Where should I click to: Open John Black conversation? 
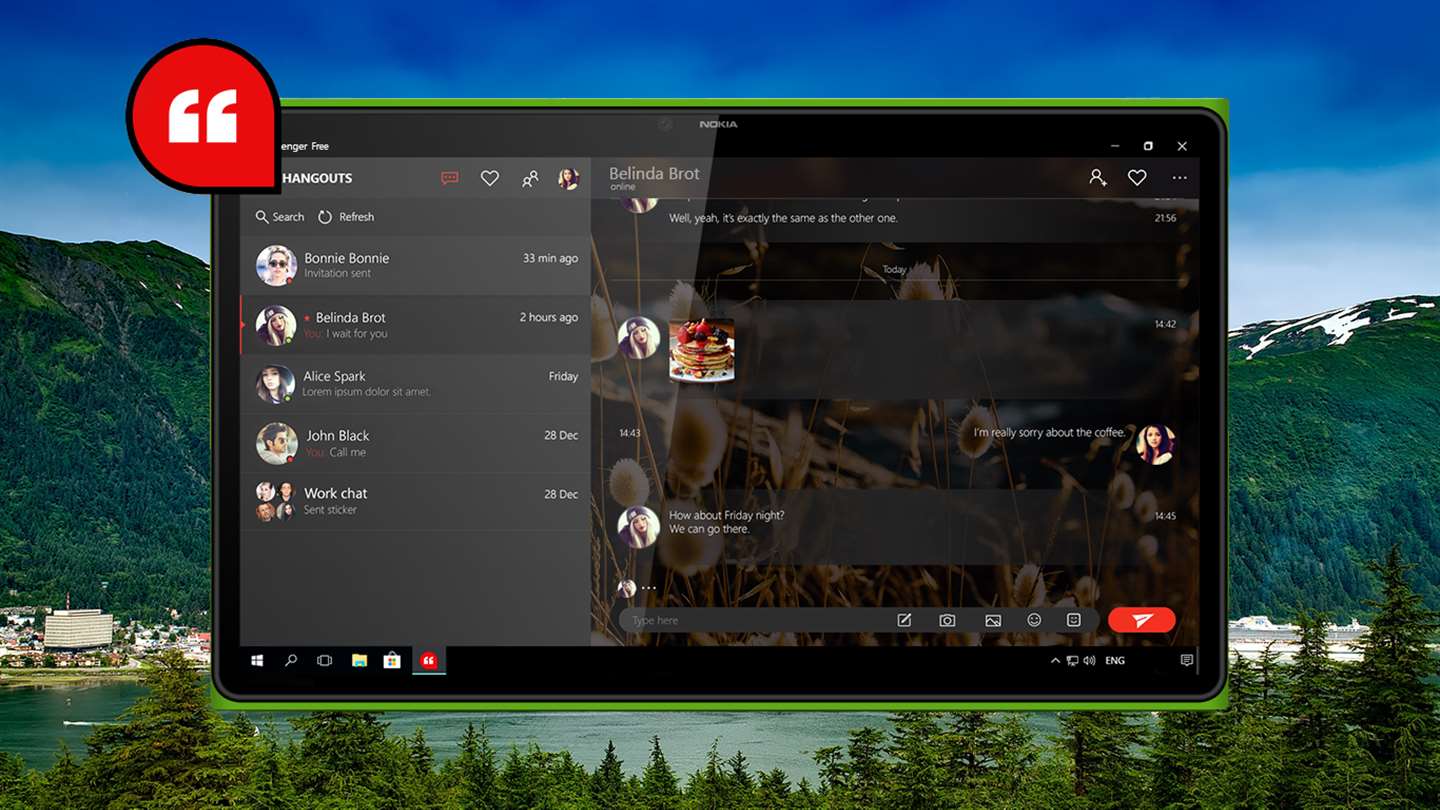(x=415, y=443)
